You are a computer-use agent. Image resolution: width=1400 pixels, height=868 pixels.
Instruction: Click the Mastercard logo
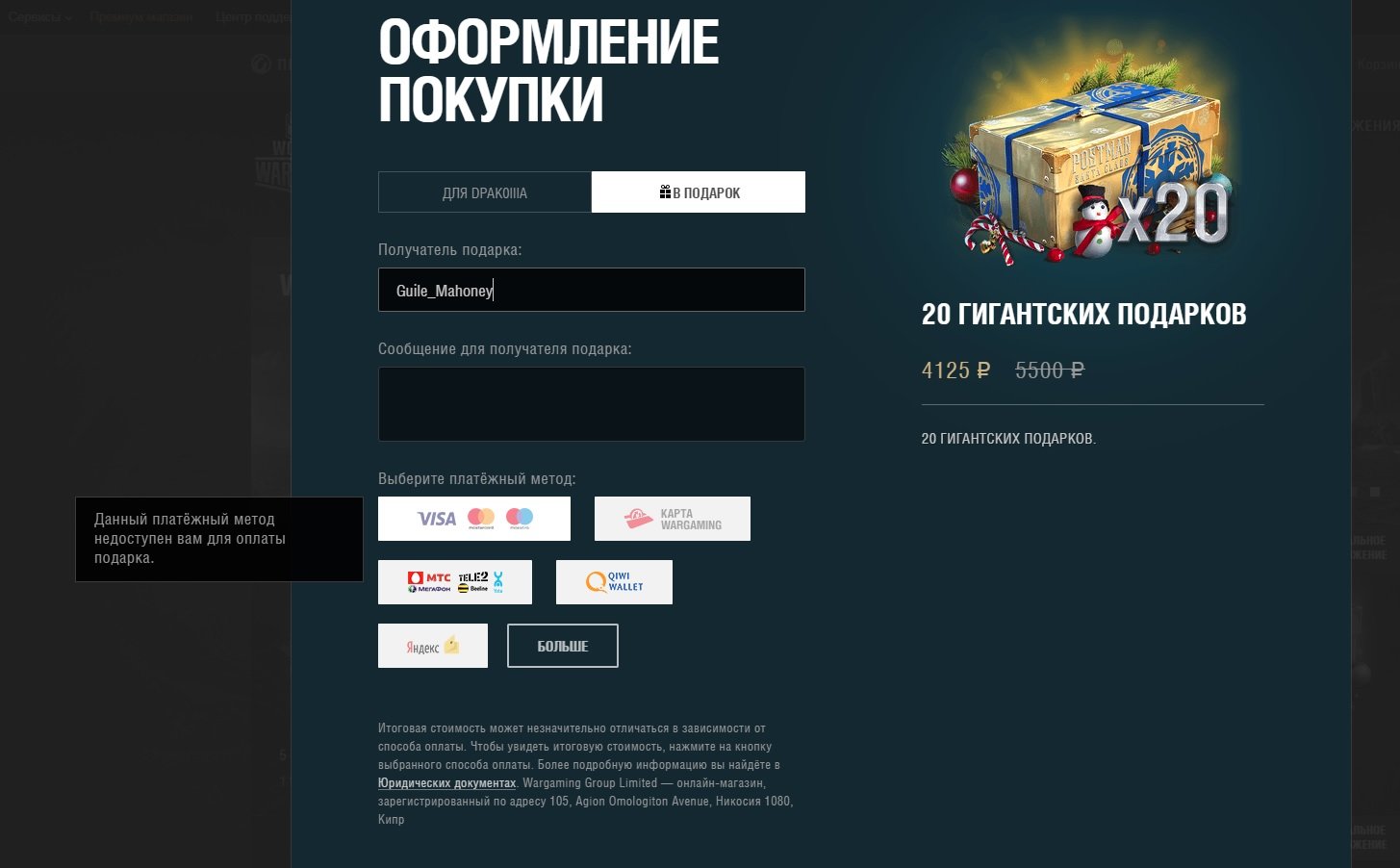481,519
